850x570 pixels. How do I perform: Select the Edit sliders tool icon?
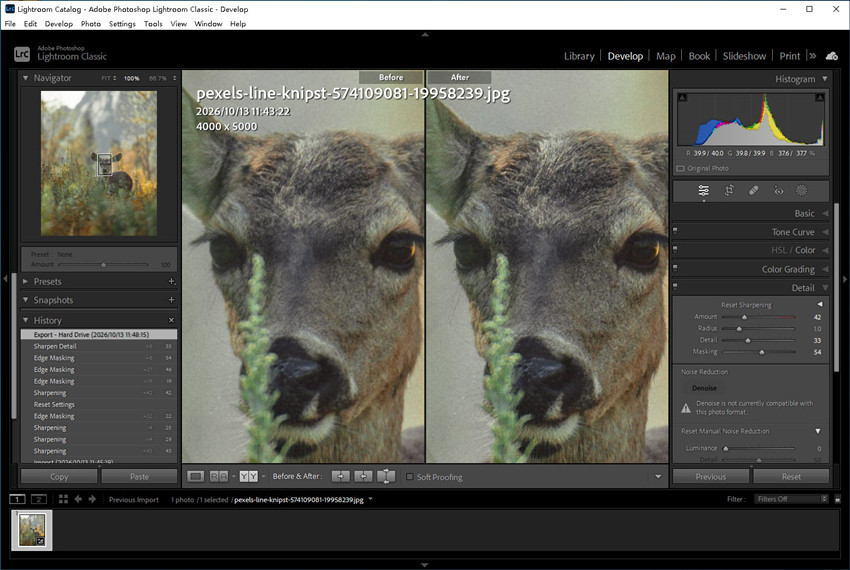click(704, 190)
